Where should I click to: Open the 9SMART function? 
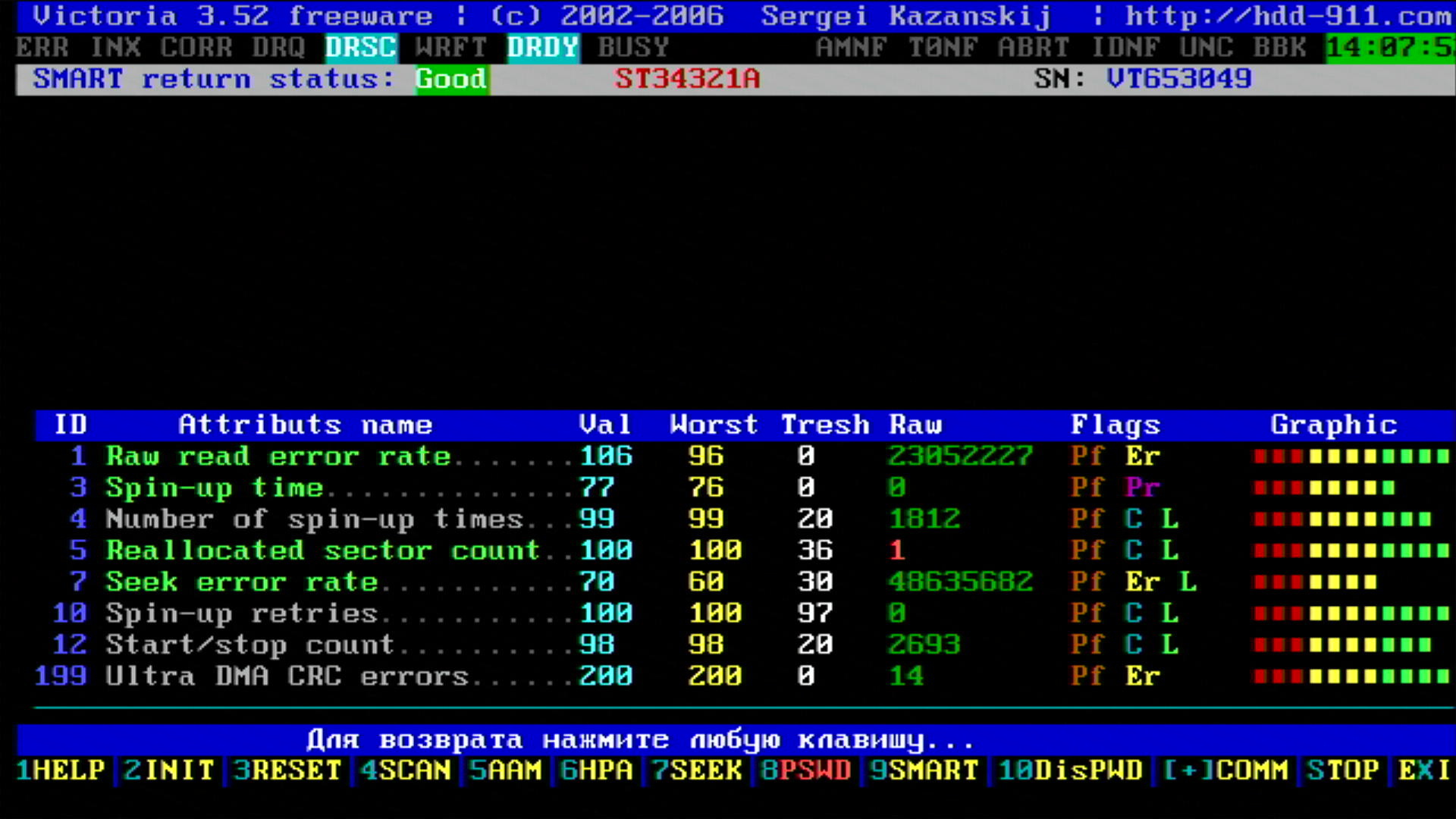pos(924,770)
